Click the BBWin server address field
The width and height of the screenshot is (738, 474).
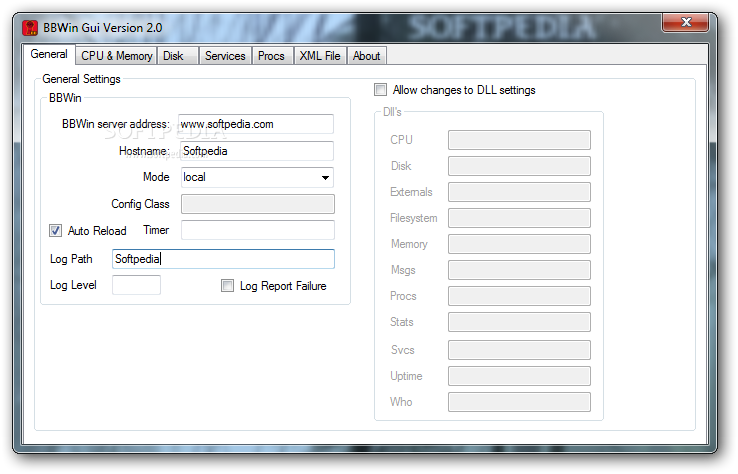[x=256, y=124]
